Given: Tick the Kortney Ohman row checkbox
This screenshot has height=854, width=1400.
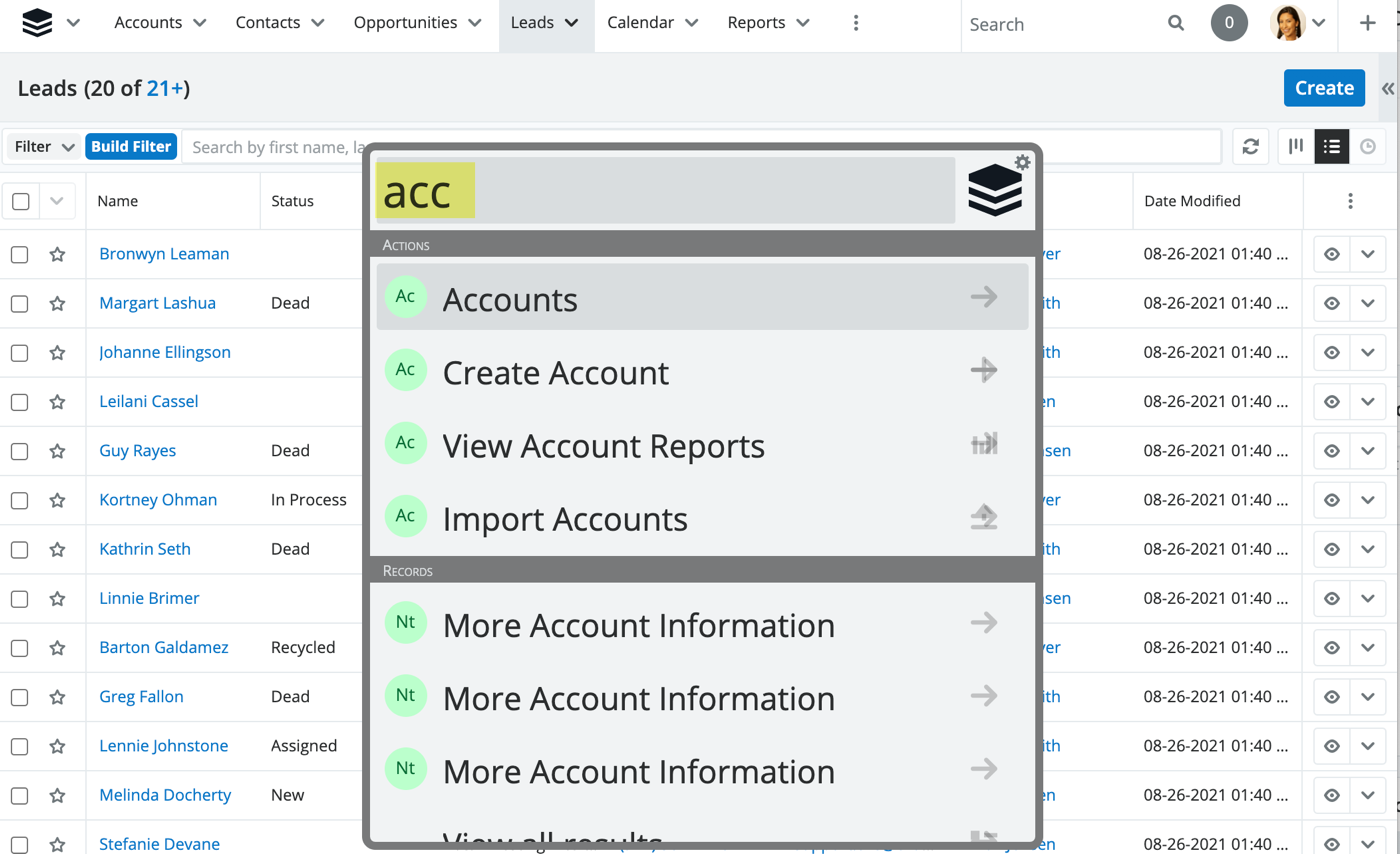Looking at the screenshot, I should click(20, 500).
